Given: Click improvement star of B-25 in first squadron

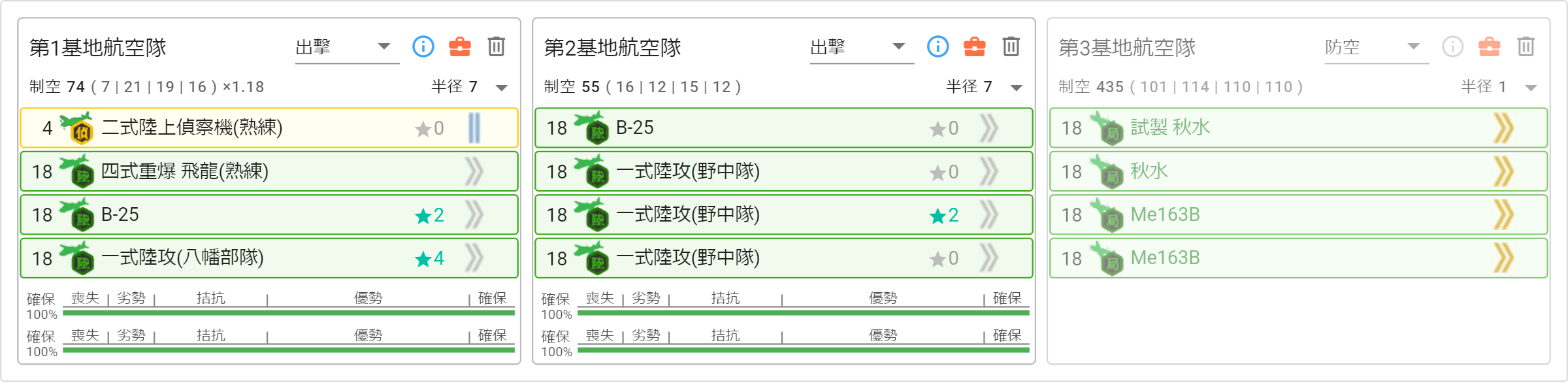Looking at the screenshot, I should coord(430,215).
